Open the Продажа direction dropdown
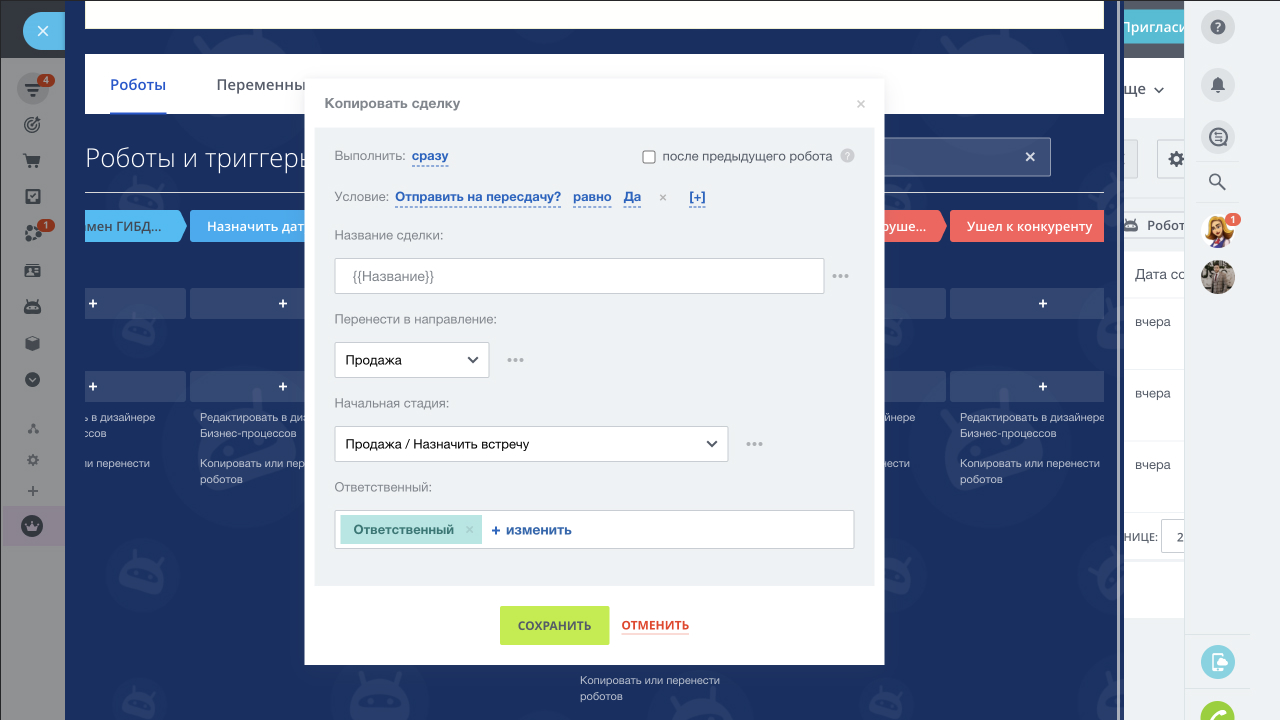This screenshot has height=720, width=1280. (412, 360)
